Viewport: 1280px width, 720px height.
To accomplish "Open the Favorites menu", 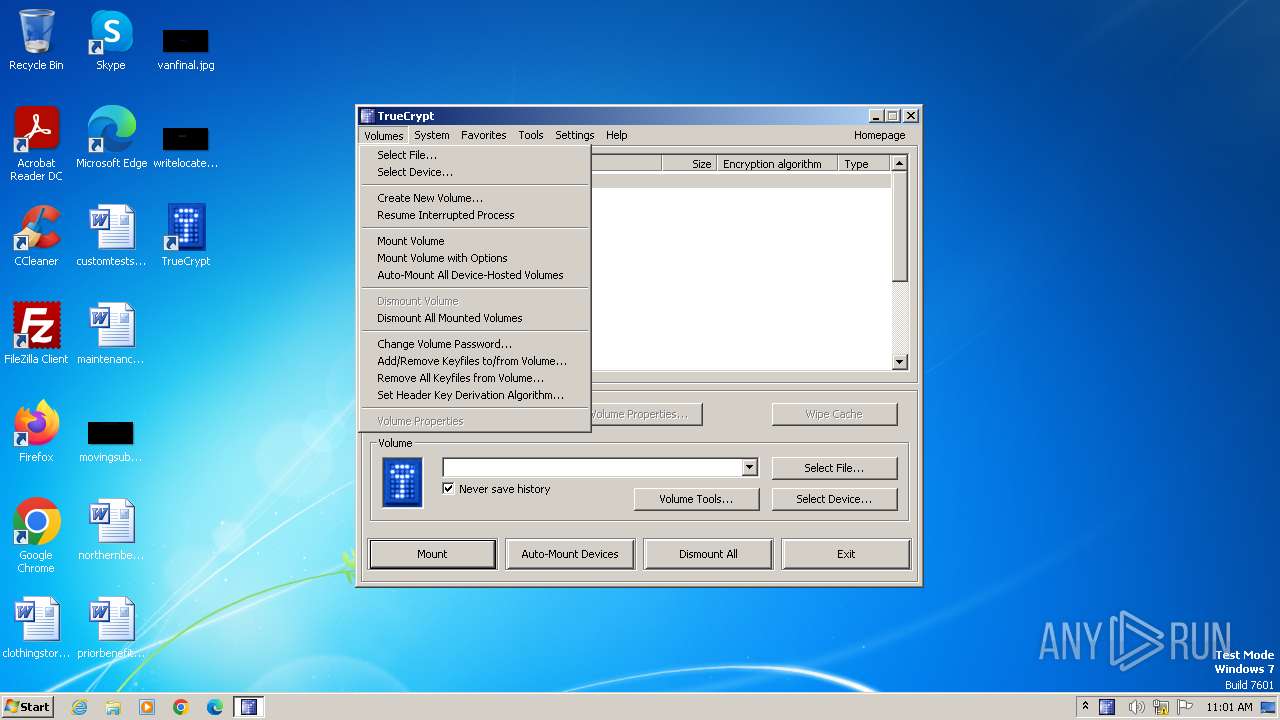I will point(484,135).
